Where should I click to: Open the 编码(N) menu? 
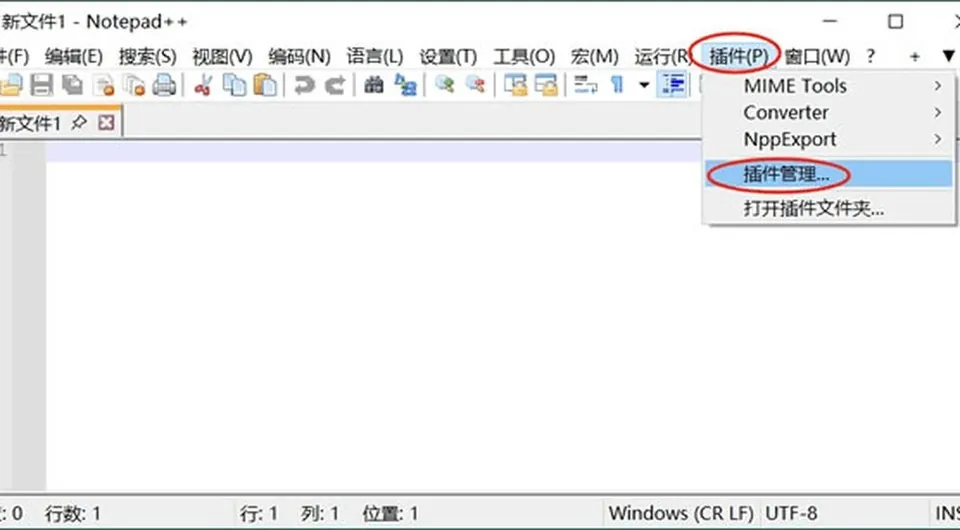299,57
